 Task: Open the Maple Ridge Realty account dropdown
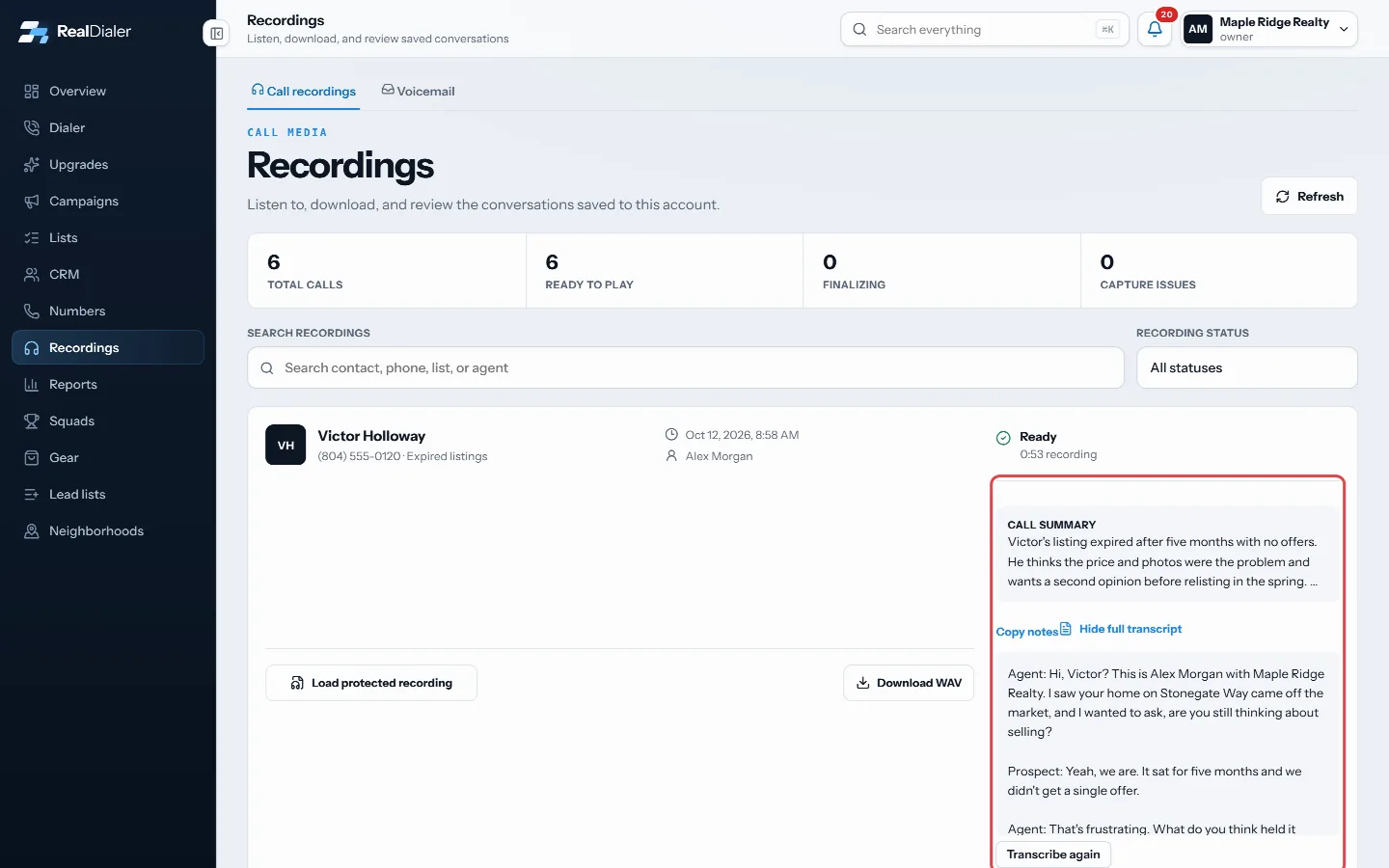1270,30
